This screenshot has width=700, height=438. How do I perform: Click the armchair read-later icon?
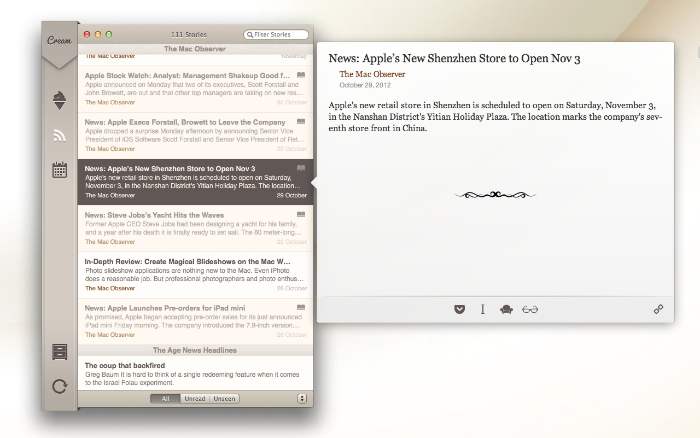coord(506,309)
